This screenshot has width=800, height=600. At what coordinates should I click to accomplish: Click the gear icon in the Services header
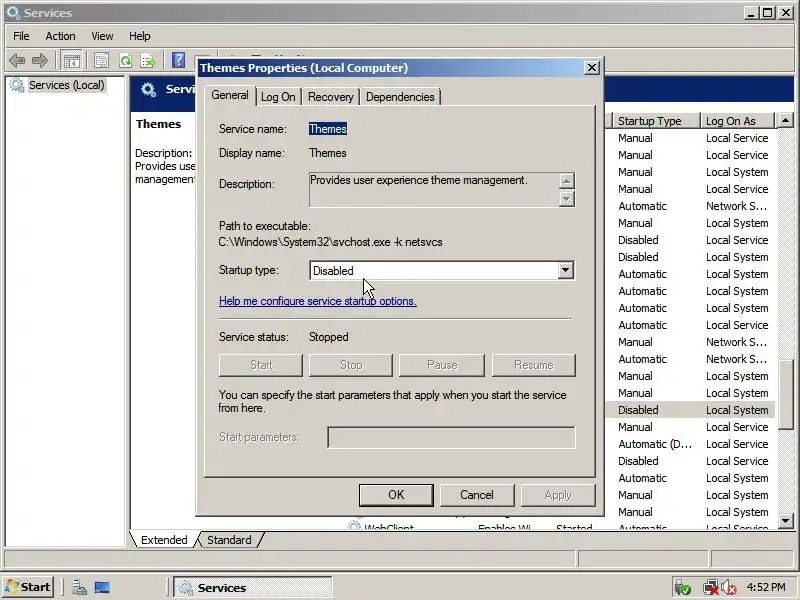click(148, 90)
